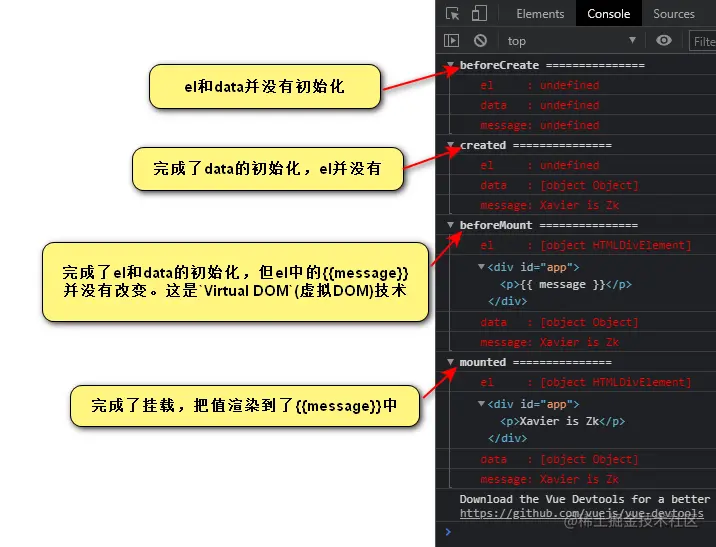Open the top context dropdown
716x547 pixels.
[x=571, y=41]
